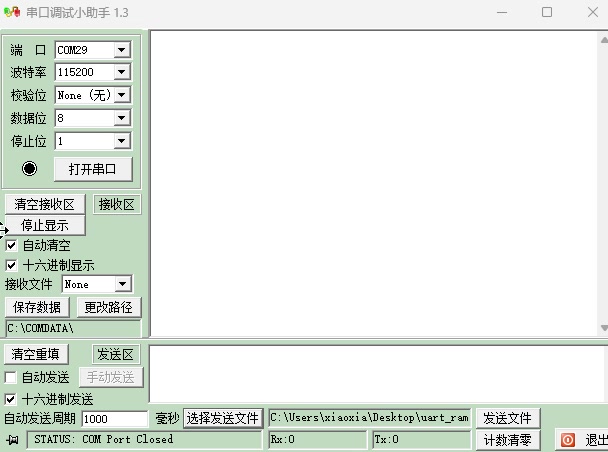Click the pin icon in status bar
Screen dimensions: 608x452
[13, 440]
